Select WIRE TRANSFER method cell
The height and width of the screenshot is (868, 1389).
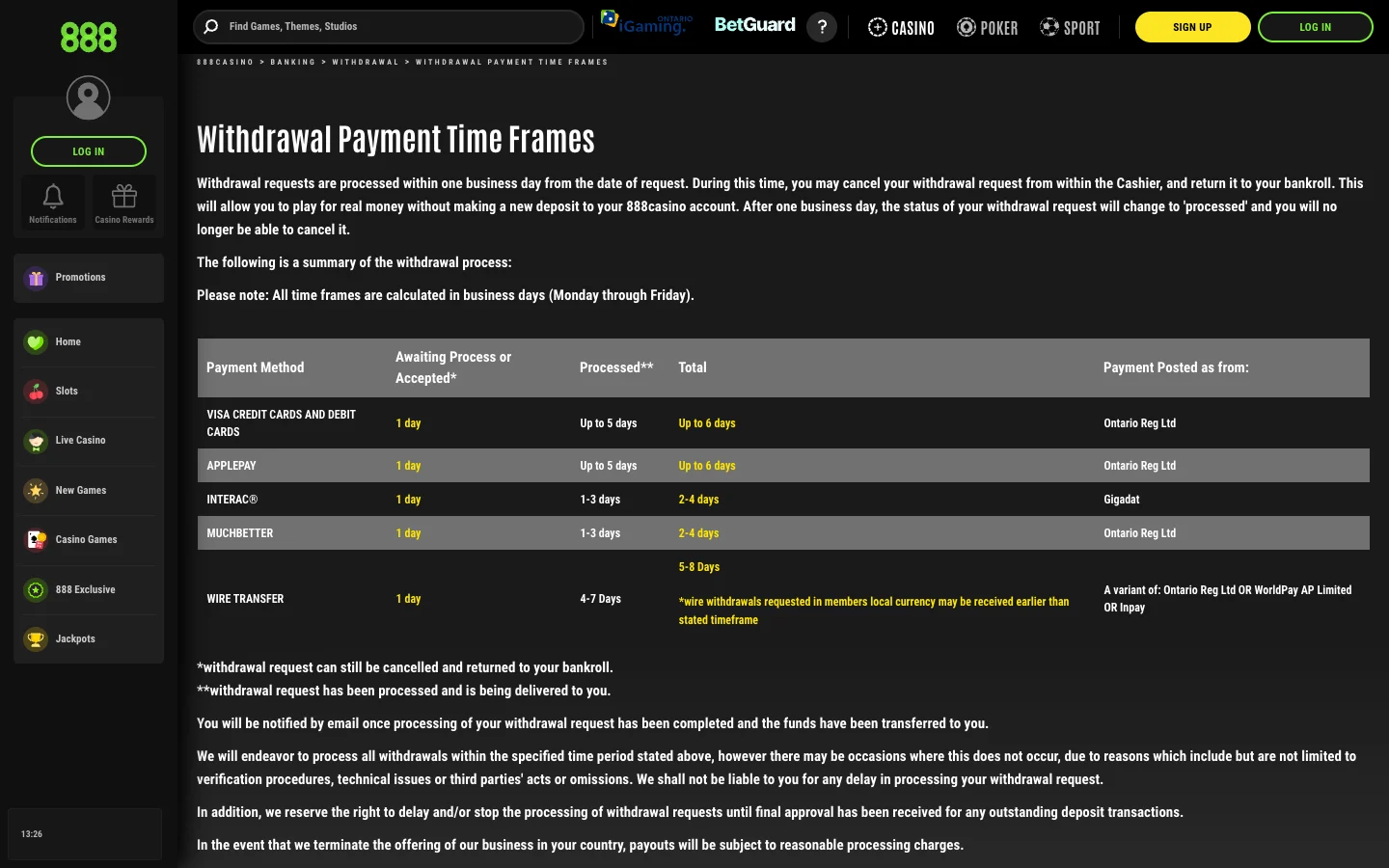pyautogui.click(x=245, y=599)
